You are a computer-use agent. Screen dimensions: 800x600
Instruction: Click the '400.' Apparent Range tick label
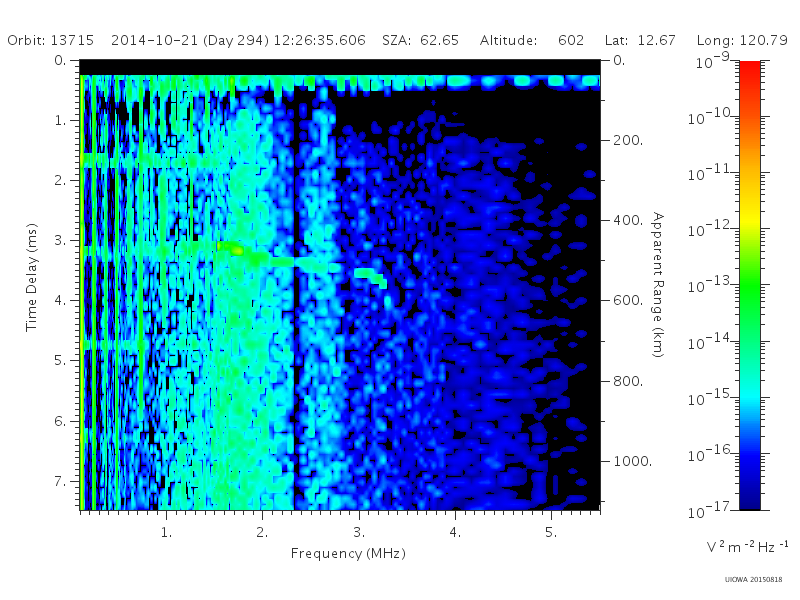tap(628, 220)
